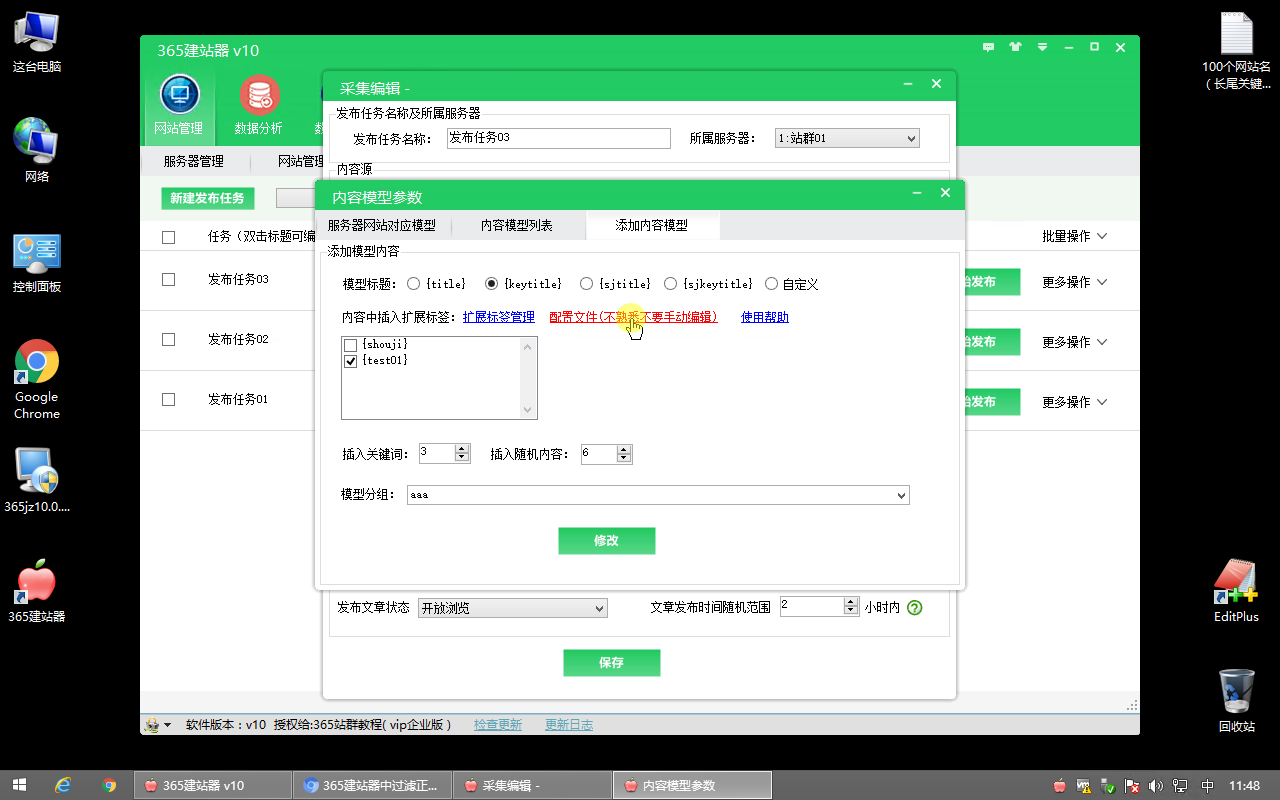Click the VMware tools tray icon
Image resolution: width=1280 pixels, height=800 pixels.
(1083, 785)
